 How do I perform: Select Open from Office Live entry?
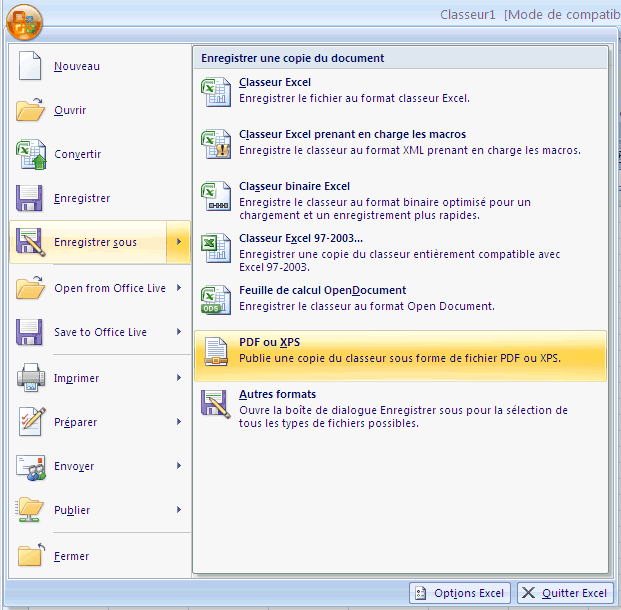click(x=100, y=288)
